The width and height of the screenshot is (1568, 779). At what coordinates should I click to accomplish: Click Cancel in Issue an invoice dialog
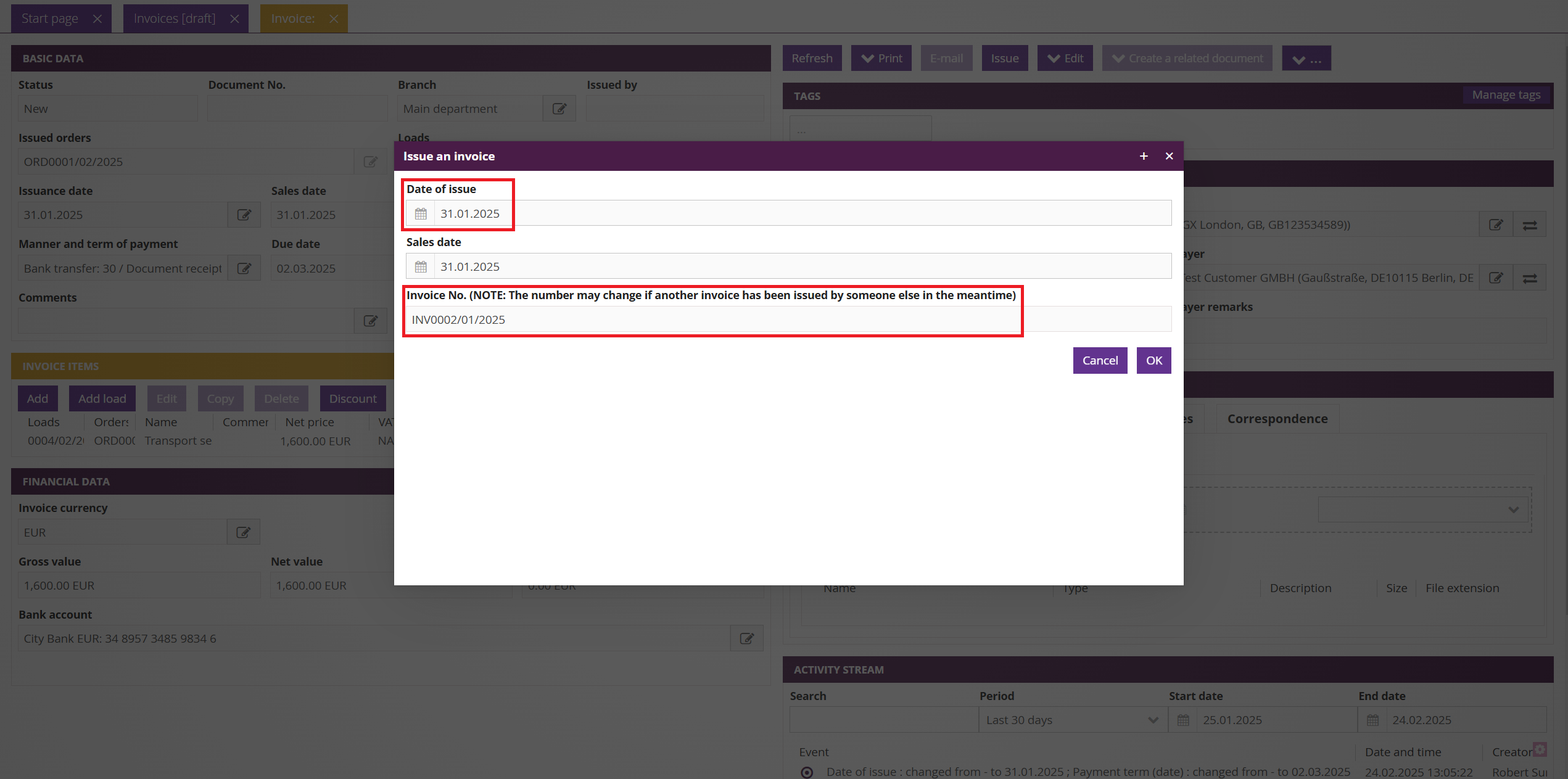pos(1099,360)
